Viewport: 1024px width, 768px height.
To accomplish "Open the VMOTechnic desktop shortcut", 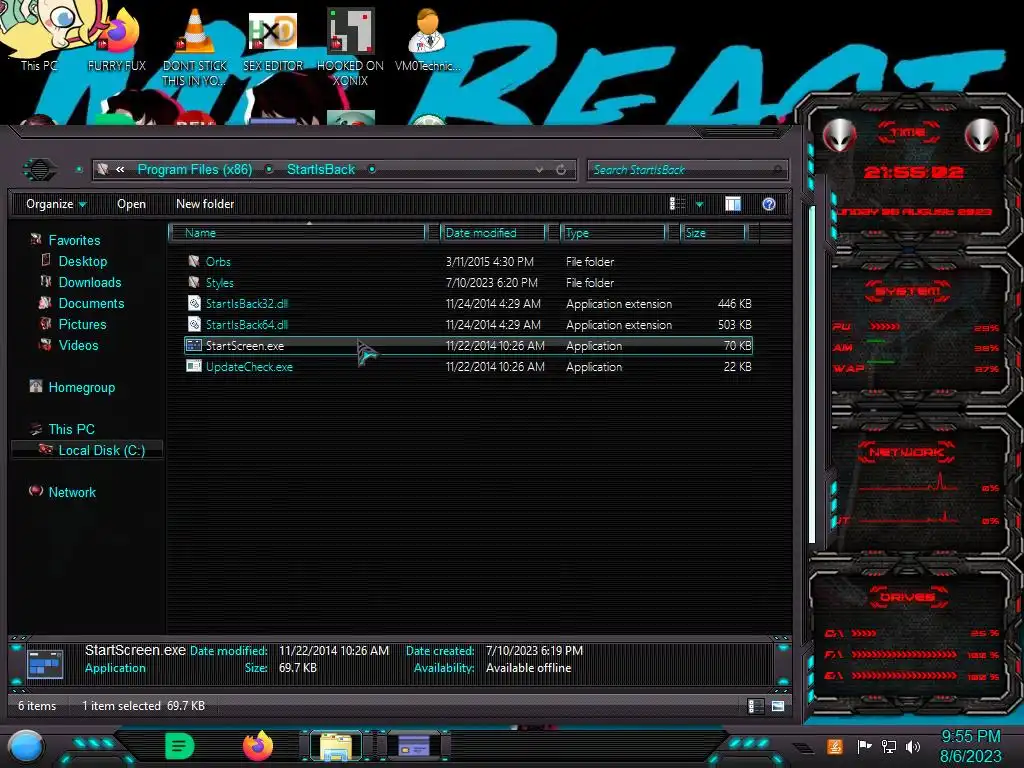I will 428,39.
